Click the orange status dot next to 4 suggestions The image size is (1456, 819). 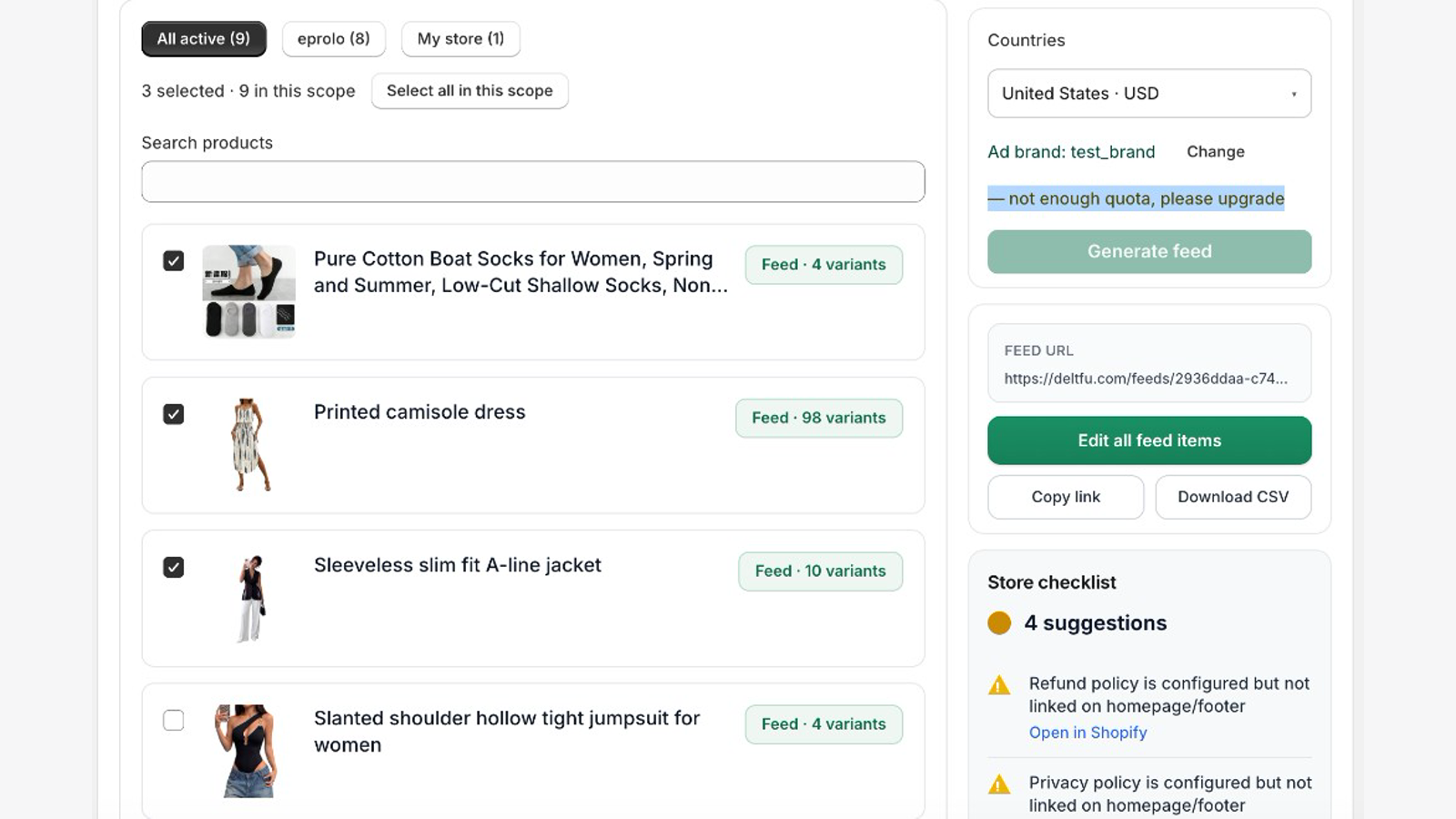tap(999, 622)
